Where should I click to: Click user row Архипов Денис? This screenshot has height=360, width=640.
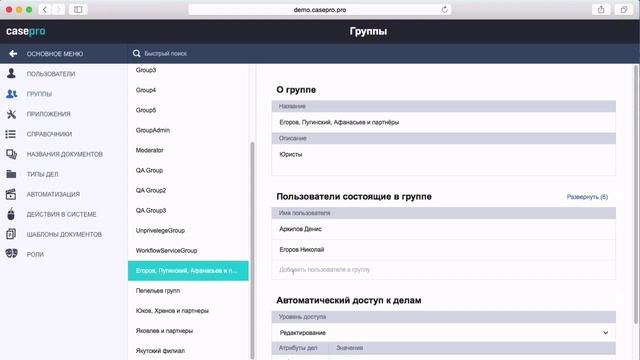point(444,229)
